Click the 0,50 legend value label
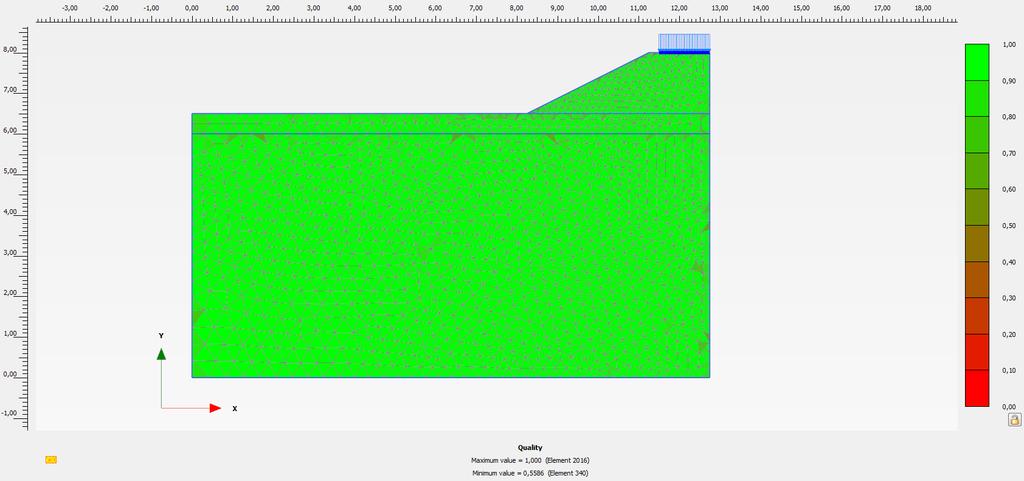The height and width of the screenshot is (481, 1024). click(x=1009, y=226)
